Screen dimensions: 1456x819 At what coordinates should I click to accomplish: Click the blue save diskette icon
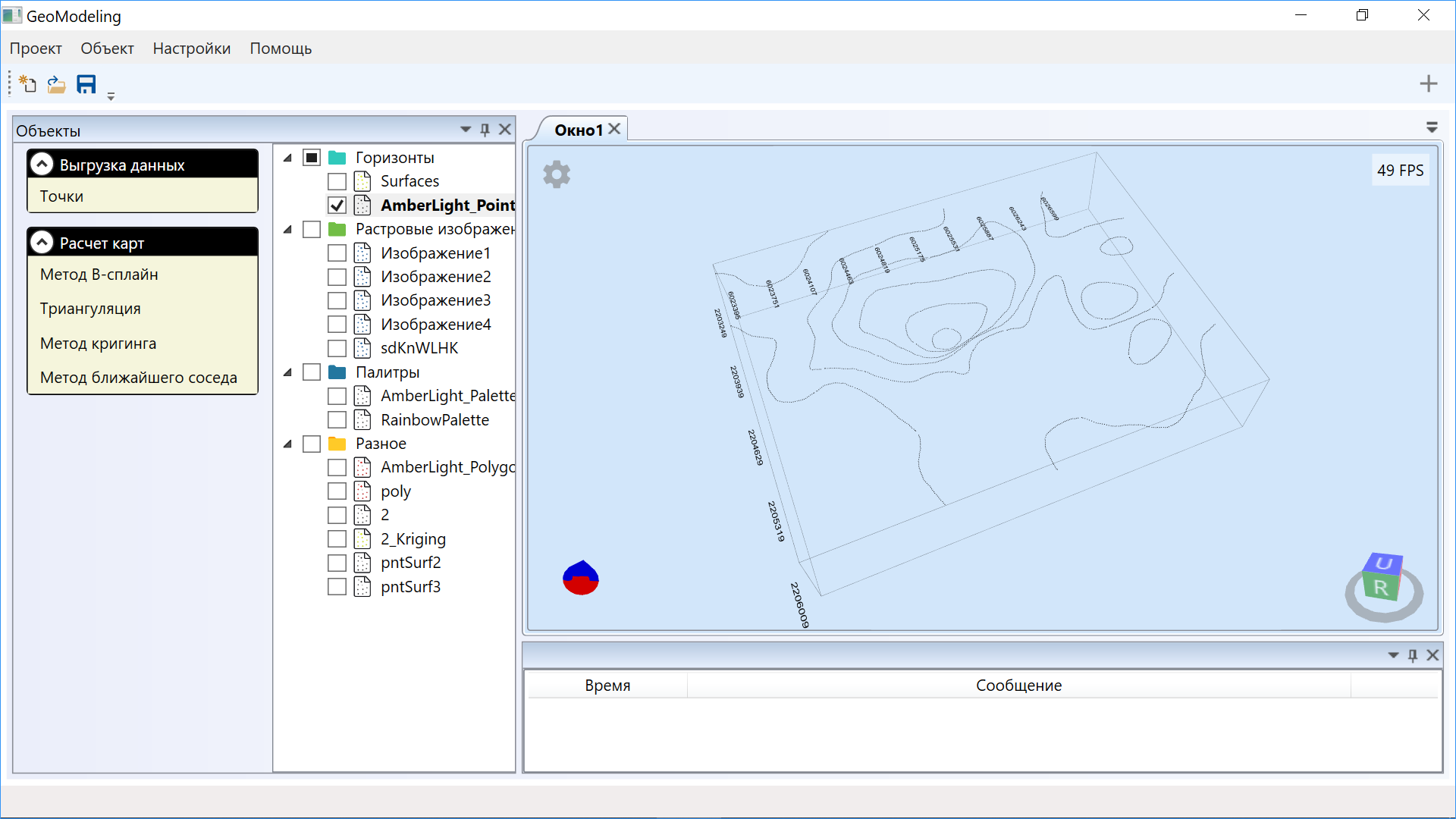click(x=86, y=84)
